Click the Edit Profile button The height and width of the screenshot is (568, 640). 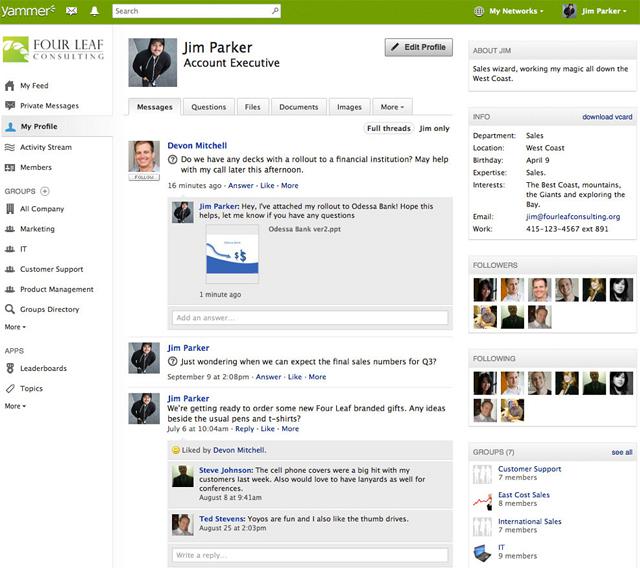coord(418,48)
